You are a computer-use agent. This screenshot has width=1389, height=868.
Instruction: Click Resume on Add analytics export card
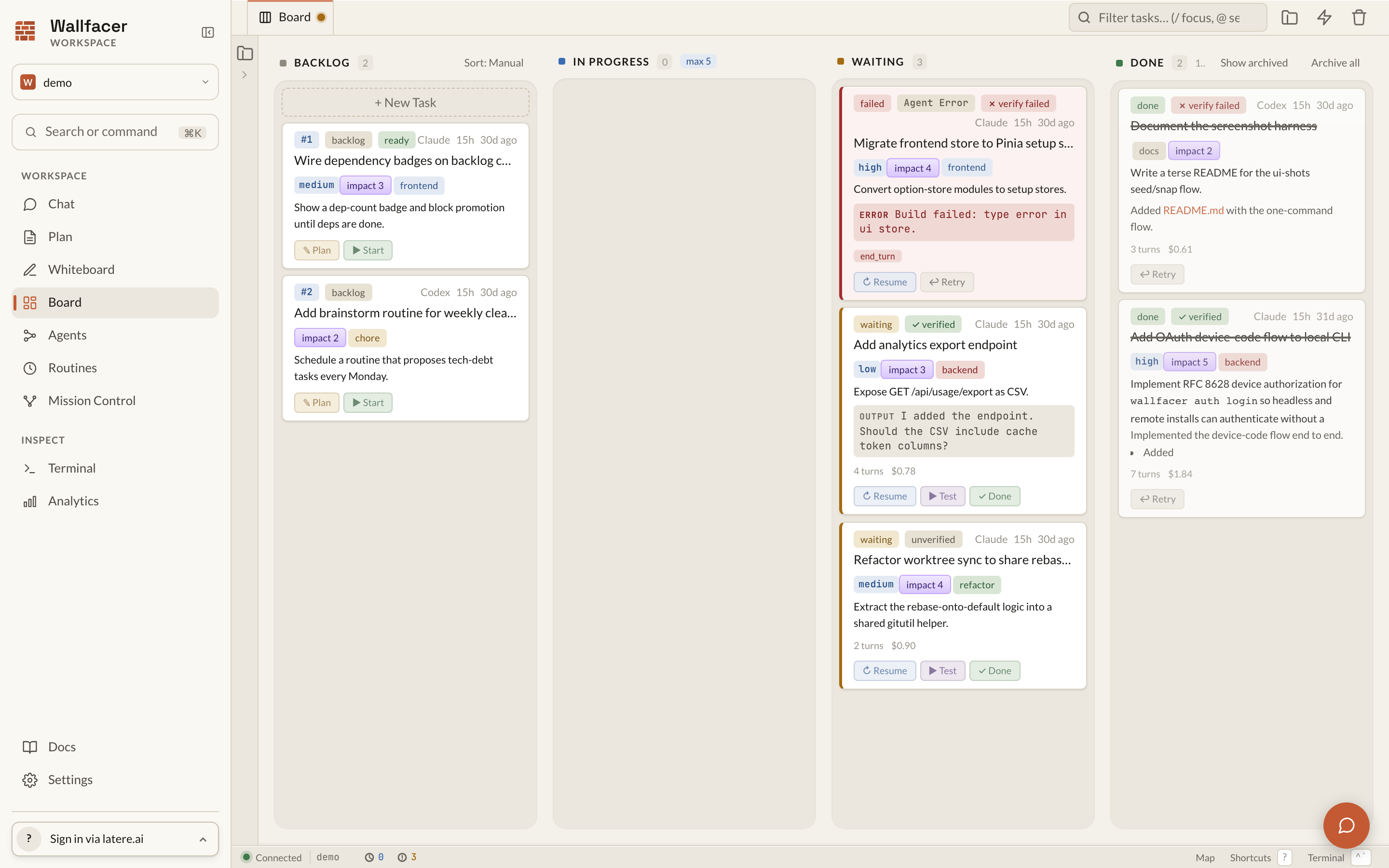click(x=885, y=496)
